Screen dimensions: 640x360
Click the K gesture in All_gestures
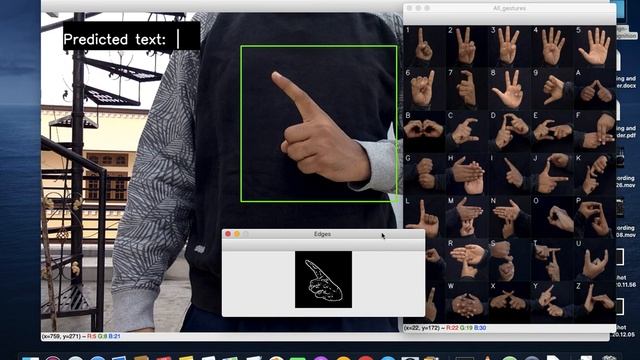coord(594,174)
